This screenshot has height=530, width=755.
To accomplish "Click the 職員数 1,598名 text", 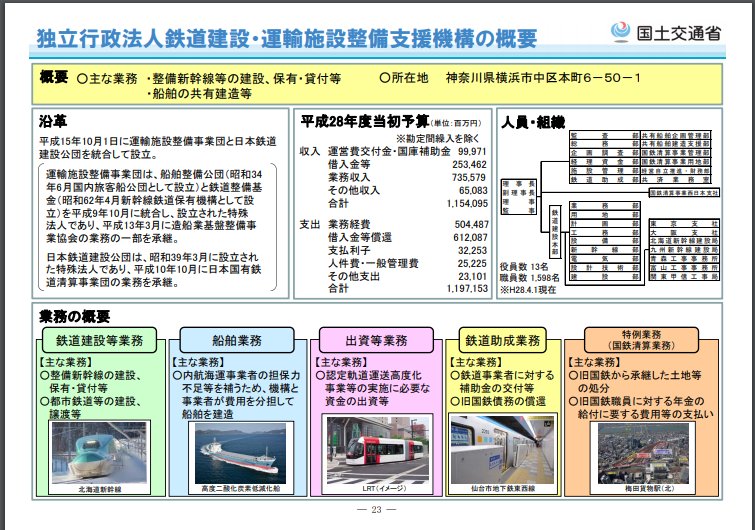I will [530, 278].
